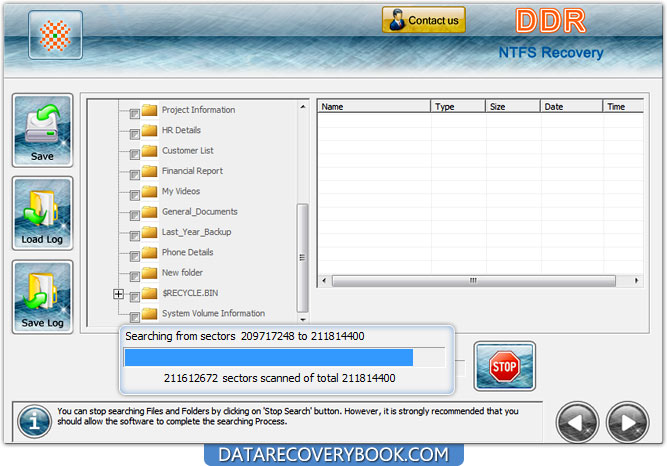667x466 pixels.
Task: Click the blue information icon
Action: [x=34, y=421]
